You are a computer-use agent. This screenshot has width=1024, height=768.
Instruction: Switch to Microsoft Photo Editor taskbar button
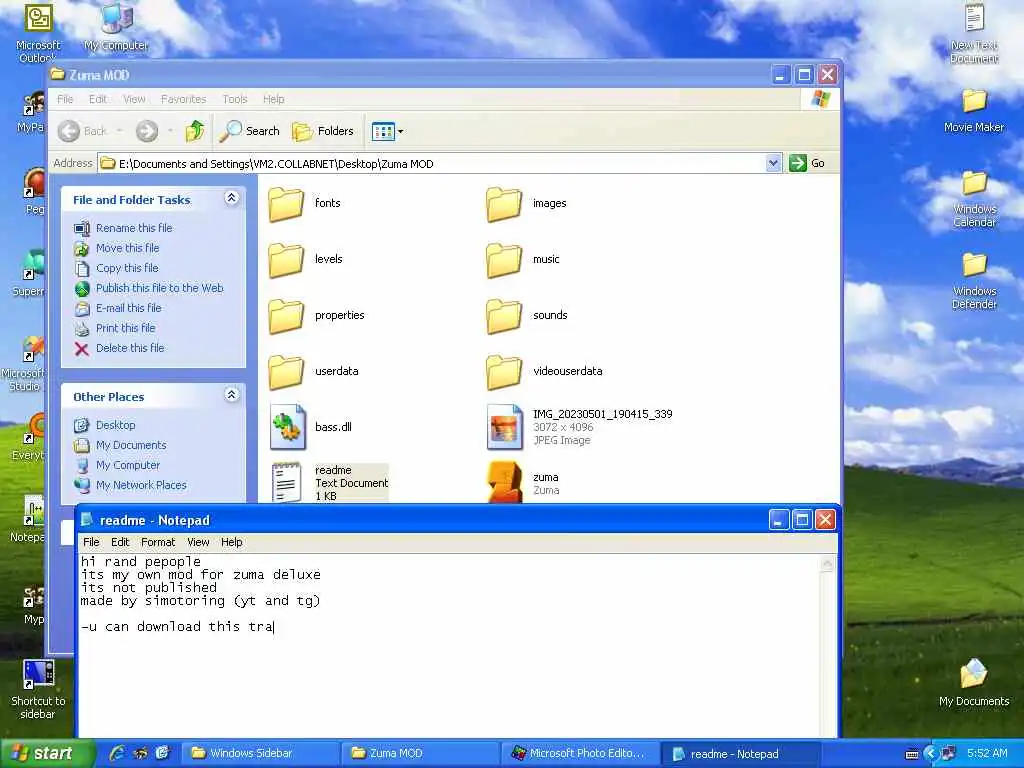(x=581, y=754)
